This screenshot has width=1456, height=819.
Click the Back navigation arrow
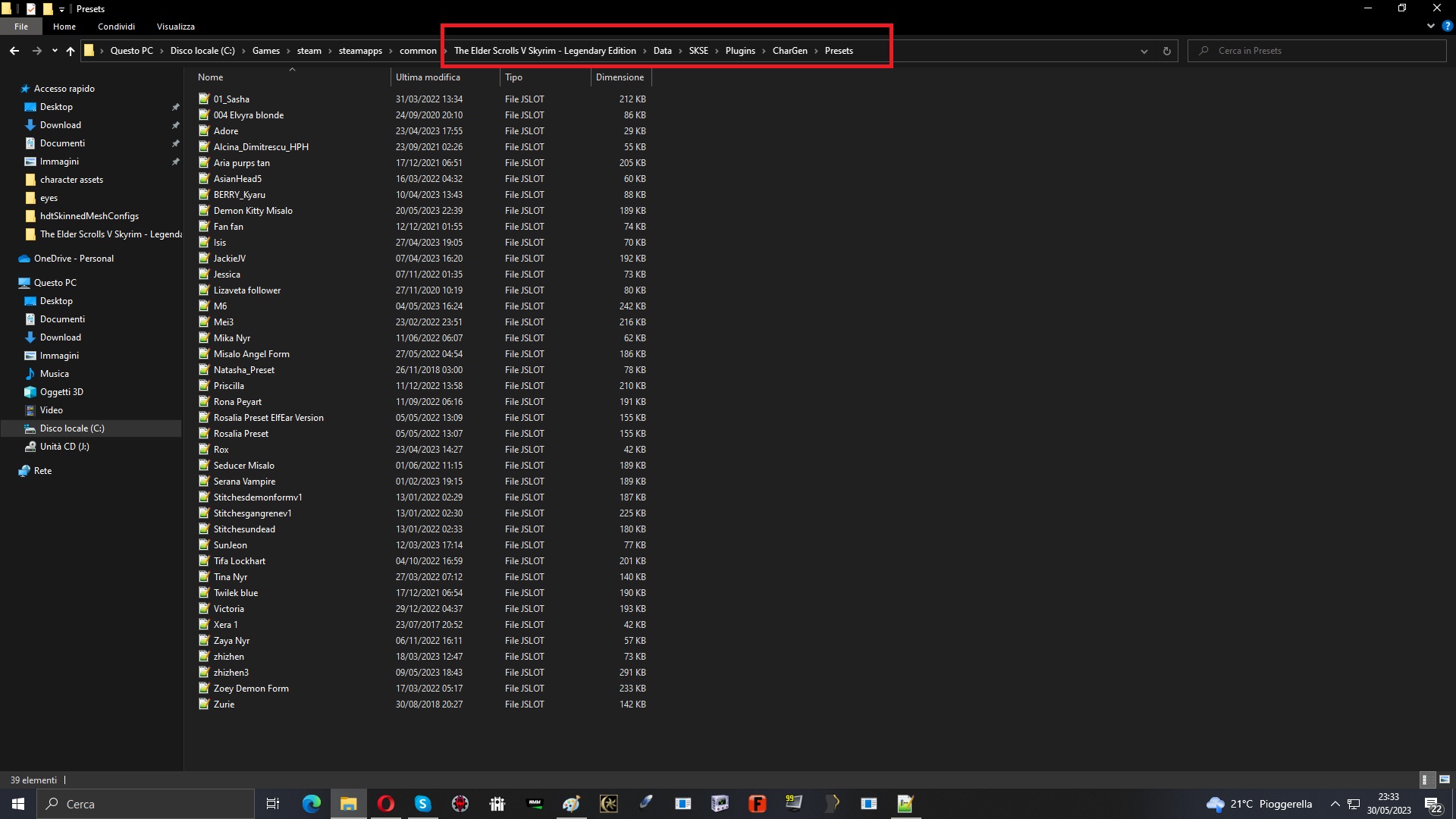(x=14, y=51)
